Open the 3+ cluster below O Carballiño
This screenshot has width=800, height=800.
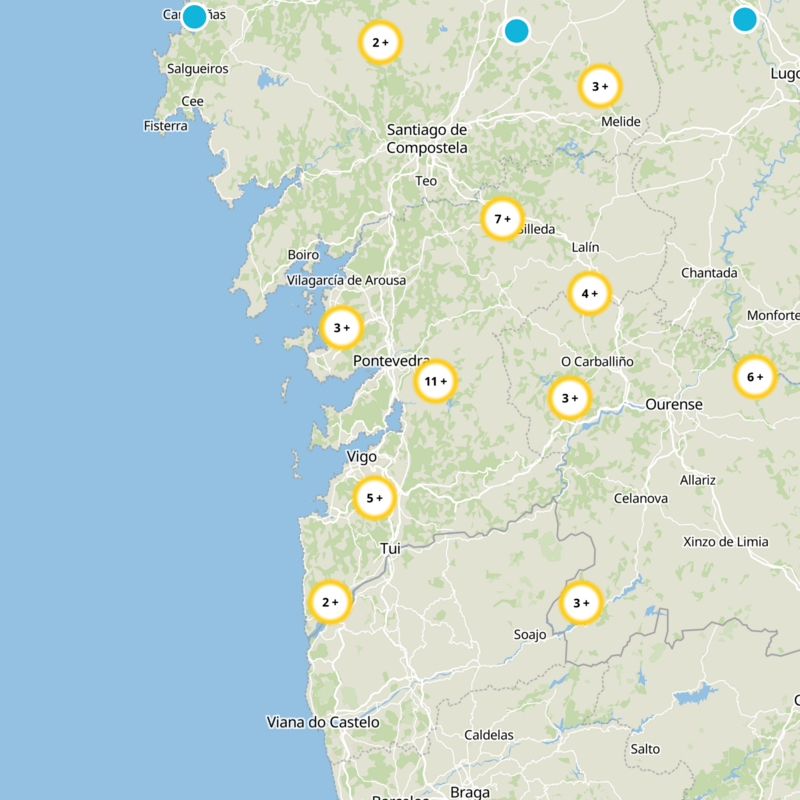[569, 398]
